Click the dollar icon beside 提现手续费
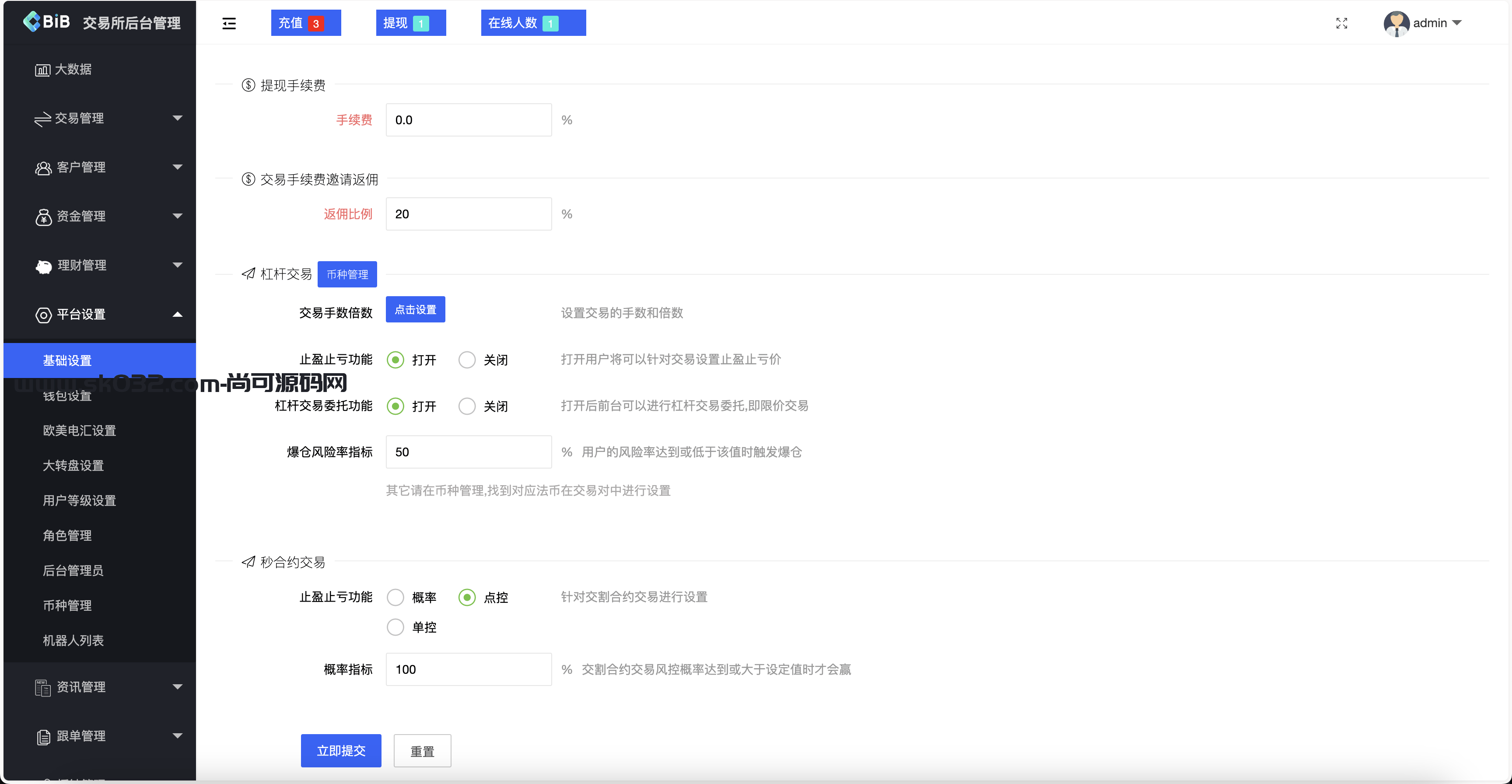 [x=248, y=85]
